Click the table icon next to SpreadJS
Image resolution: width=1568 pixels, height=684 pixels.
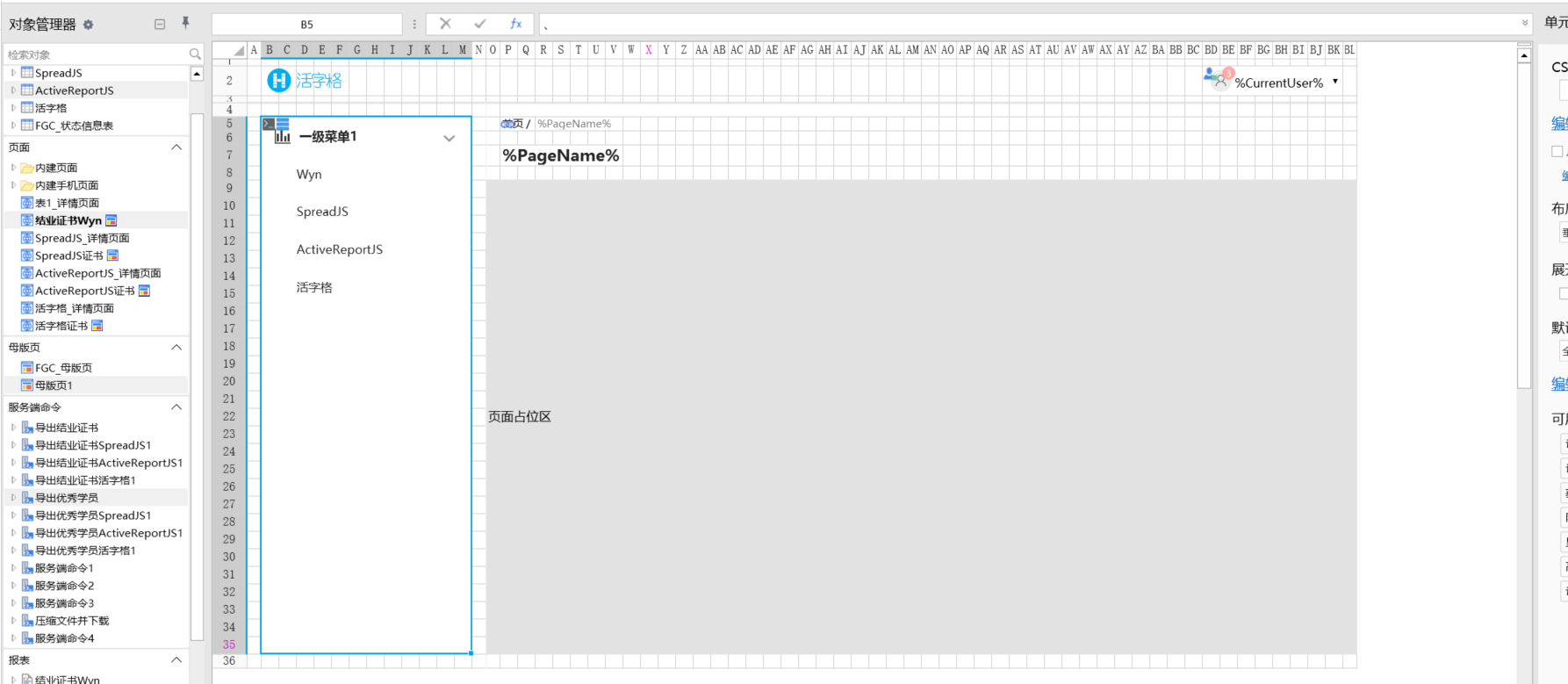(x=27, y=73)
